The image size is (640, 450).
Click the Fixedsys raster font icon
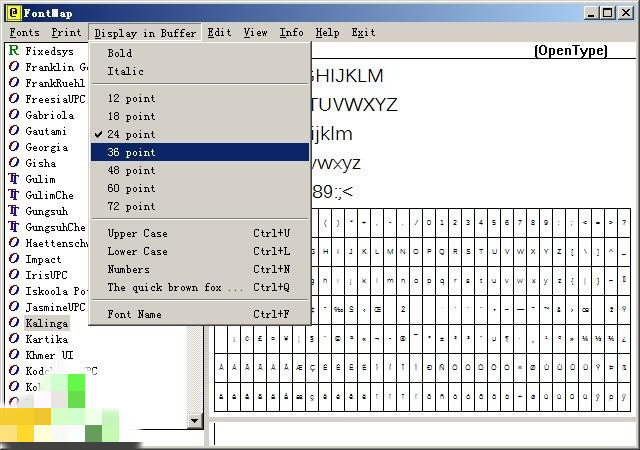[14, 51]
